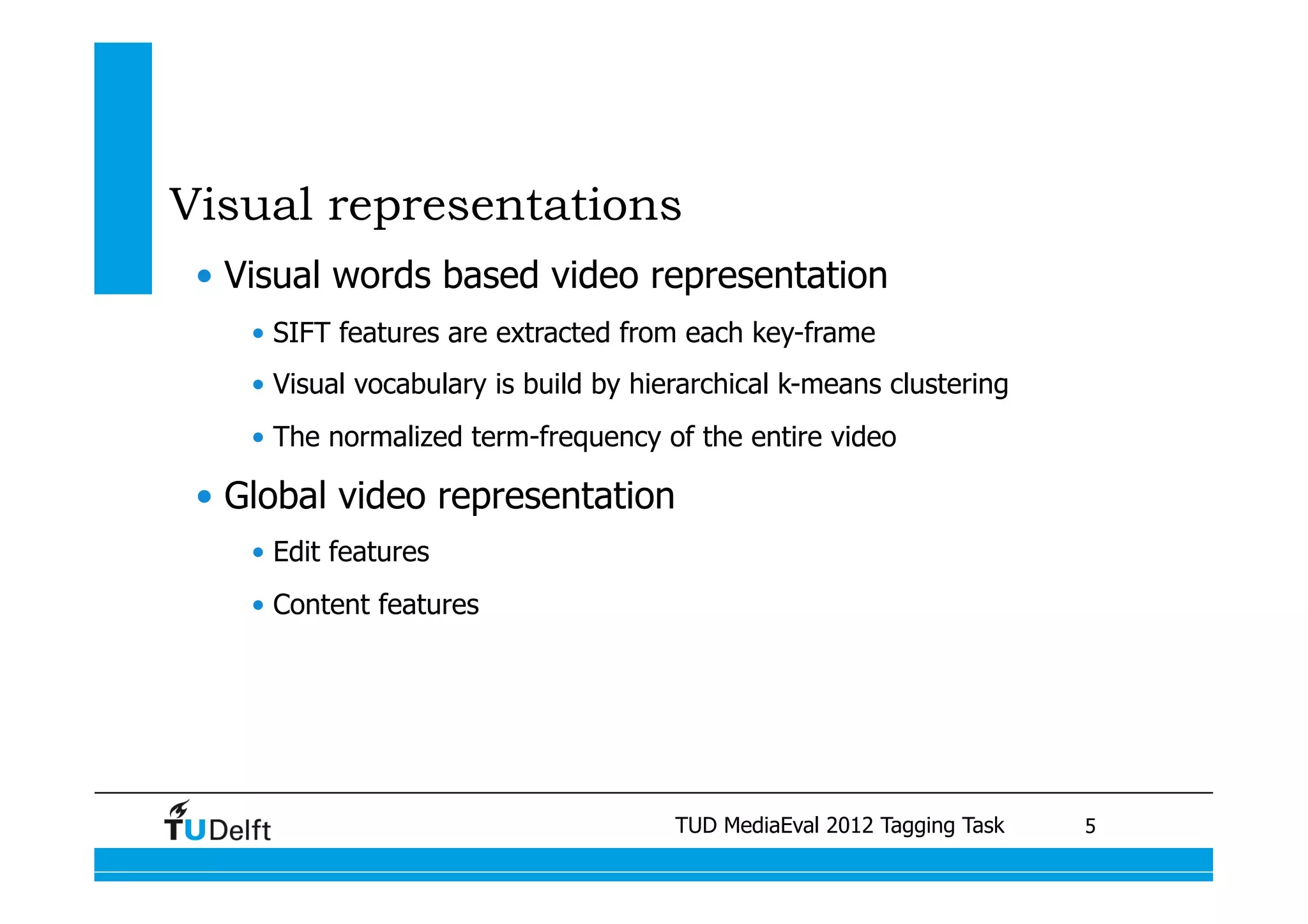Click 'Visual words based video representation' bullet

(556, 275)
